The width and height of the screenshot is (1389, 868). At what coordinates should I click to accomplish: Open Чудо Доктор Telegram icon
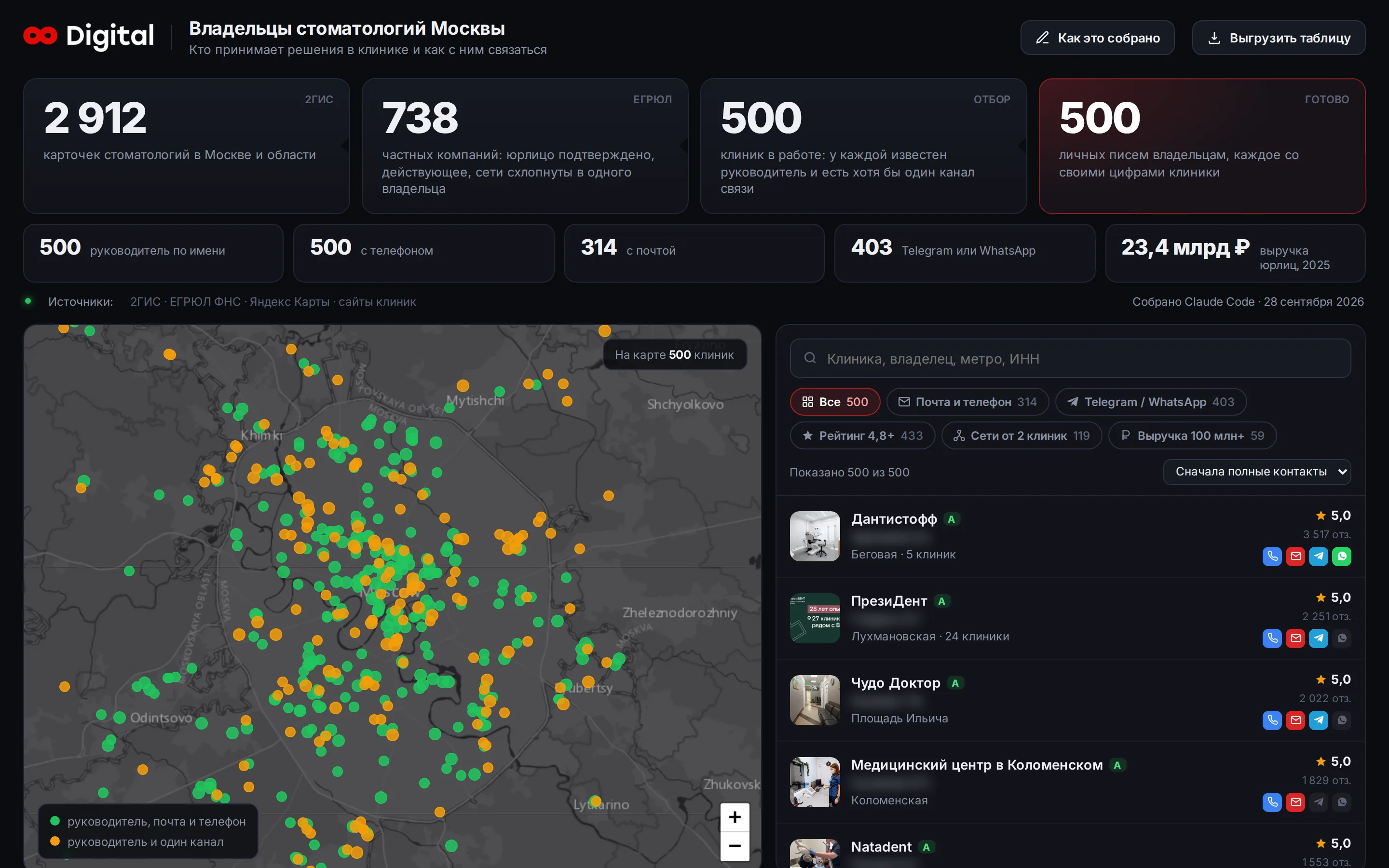tap(1319, 720)
